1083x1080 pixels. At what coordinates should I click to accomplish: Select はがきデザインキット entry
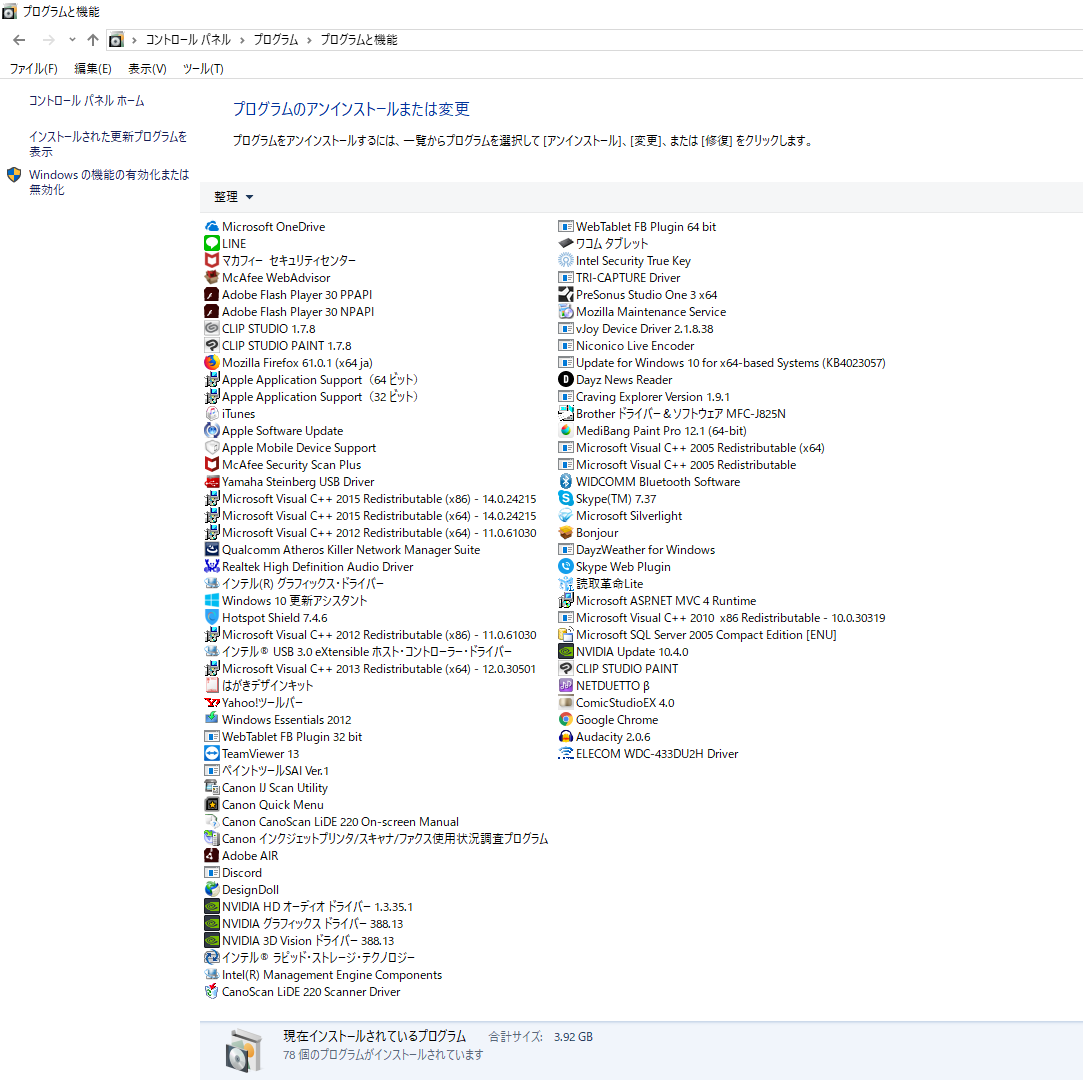pos(259,686)
